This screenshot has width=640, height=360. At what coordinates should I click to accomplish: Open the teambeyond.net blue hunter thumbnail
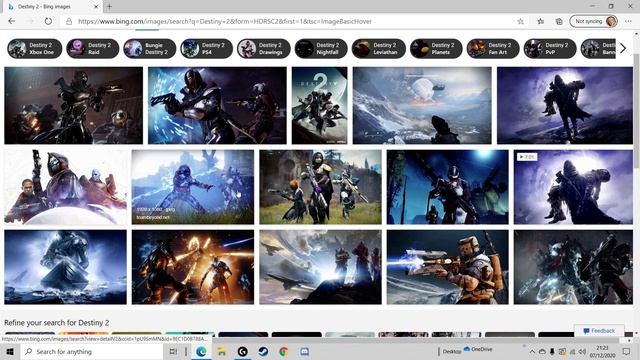coord(193,187)
